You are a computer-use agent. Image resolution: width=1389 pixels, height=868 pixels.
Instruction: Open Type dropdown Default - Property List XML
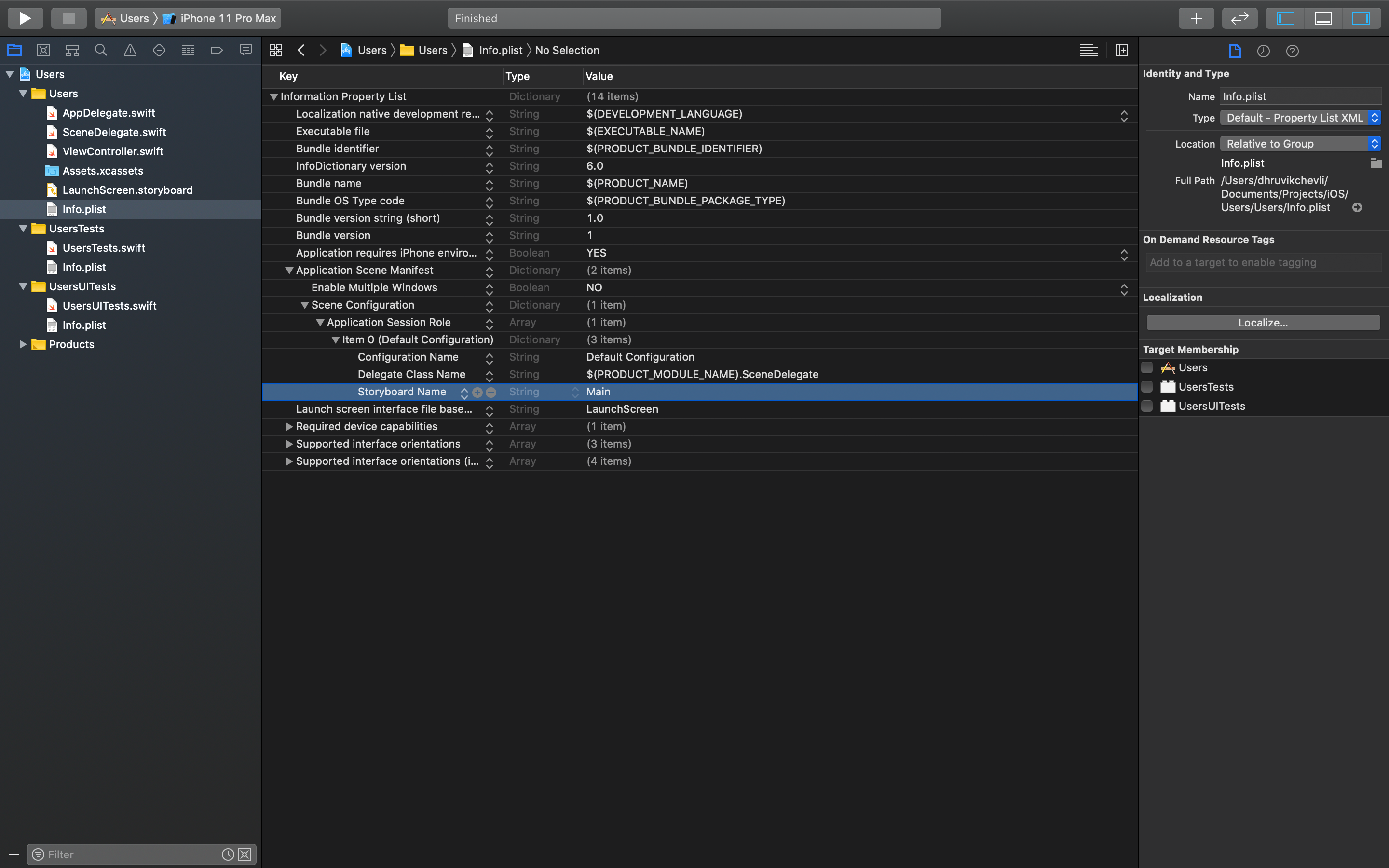coord(1300,118)
